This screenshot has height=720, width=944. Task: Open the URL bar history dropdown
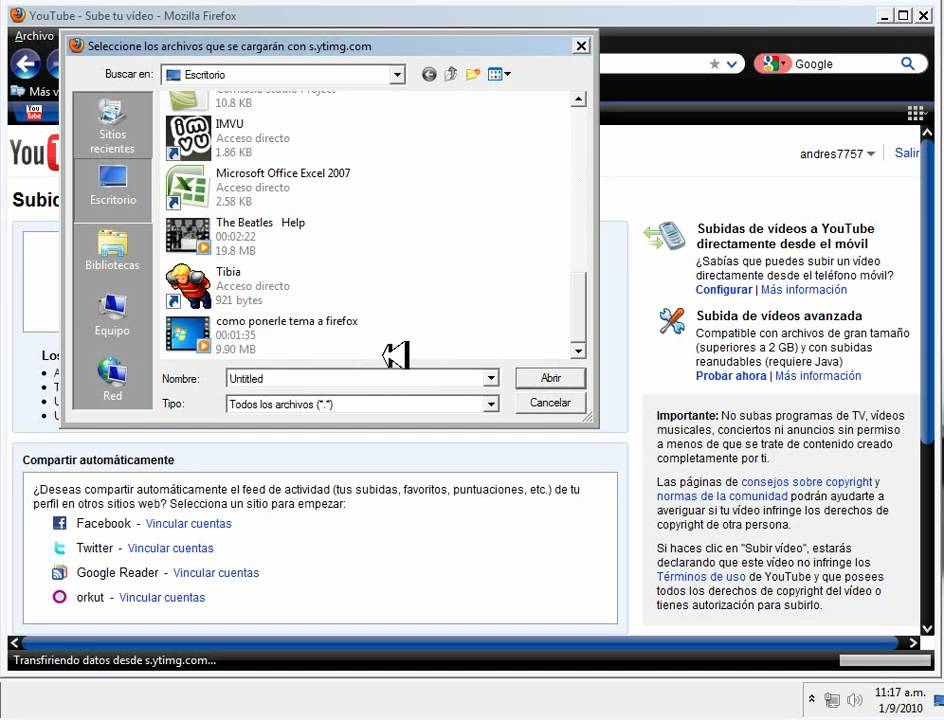tap(731, 64)
